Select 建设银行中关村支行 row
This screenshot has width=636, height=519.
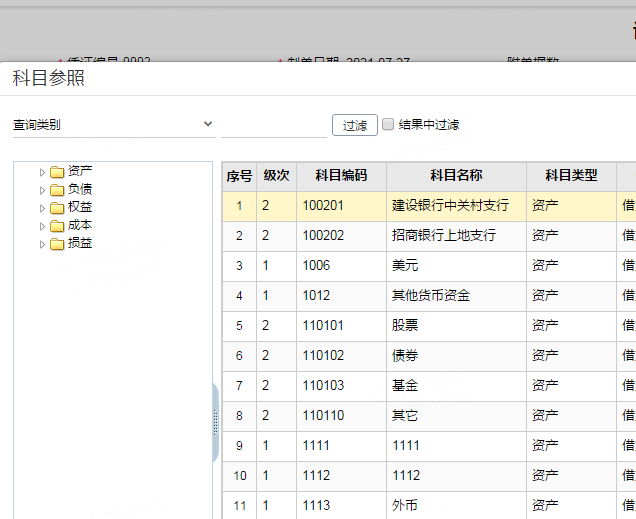(x=450, y=206)
